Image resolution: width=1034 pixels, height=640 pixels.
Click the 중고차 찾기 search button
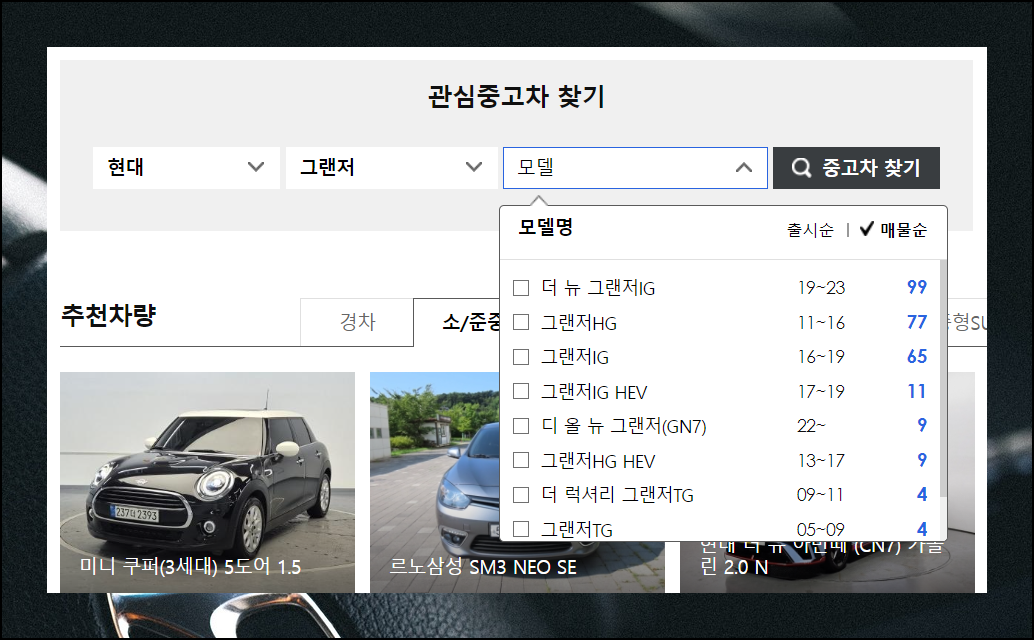[x=856, y=167]
